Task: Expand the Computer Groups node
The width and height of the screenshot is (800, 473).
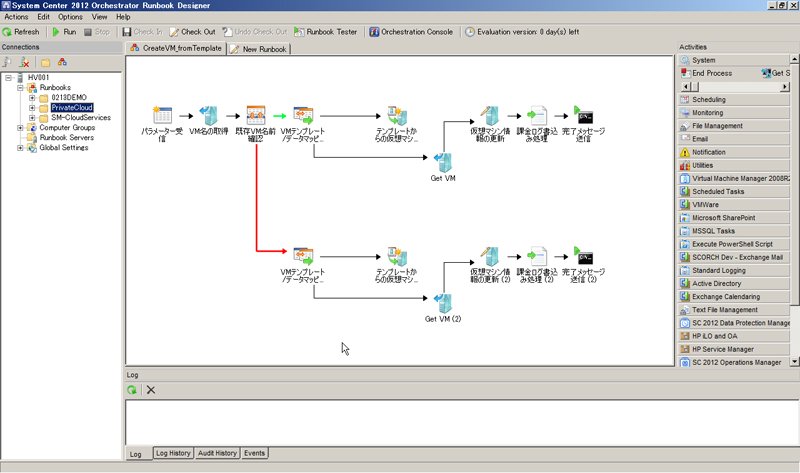Action: [20, 128]
